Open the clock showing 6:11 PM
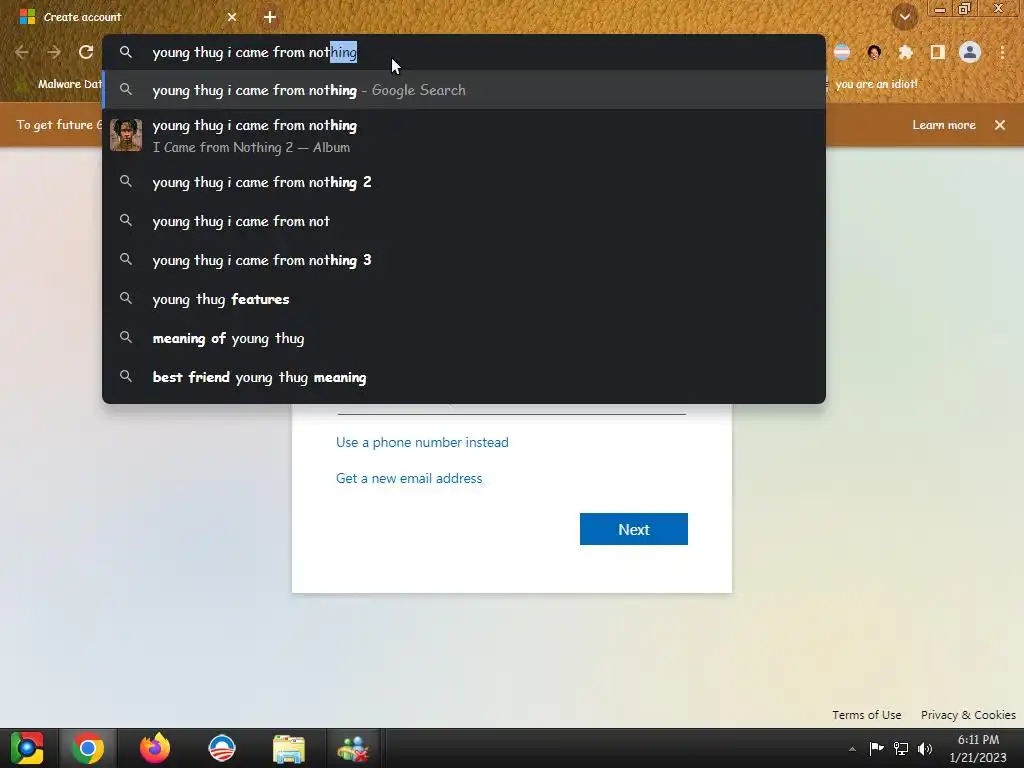1024x768 pixels. [978, 748]
